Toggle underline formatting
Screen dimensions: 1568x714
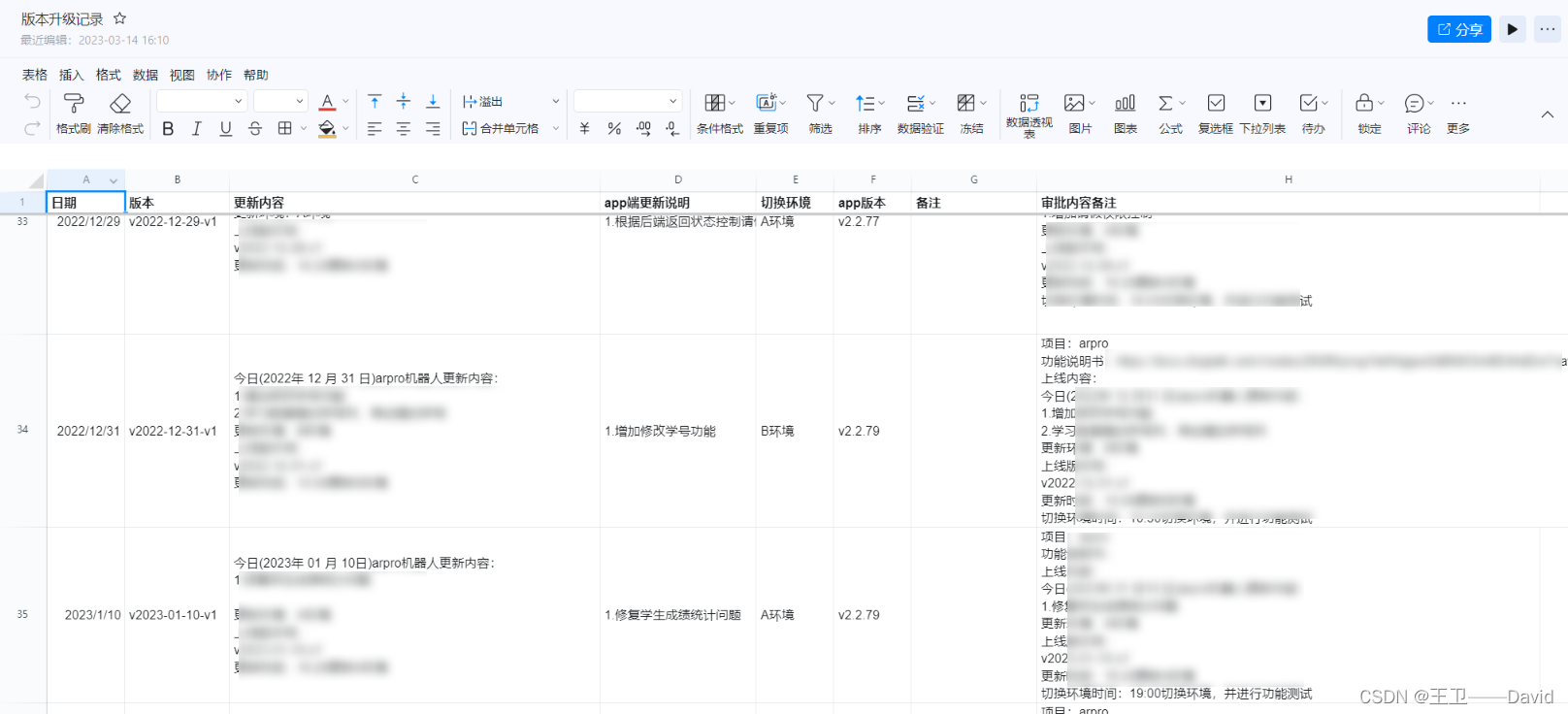tap(225, 128)
